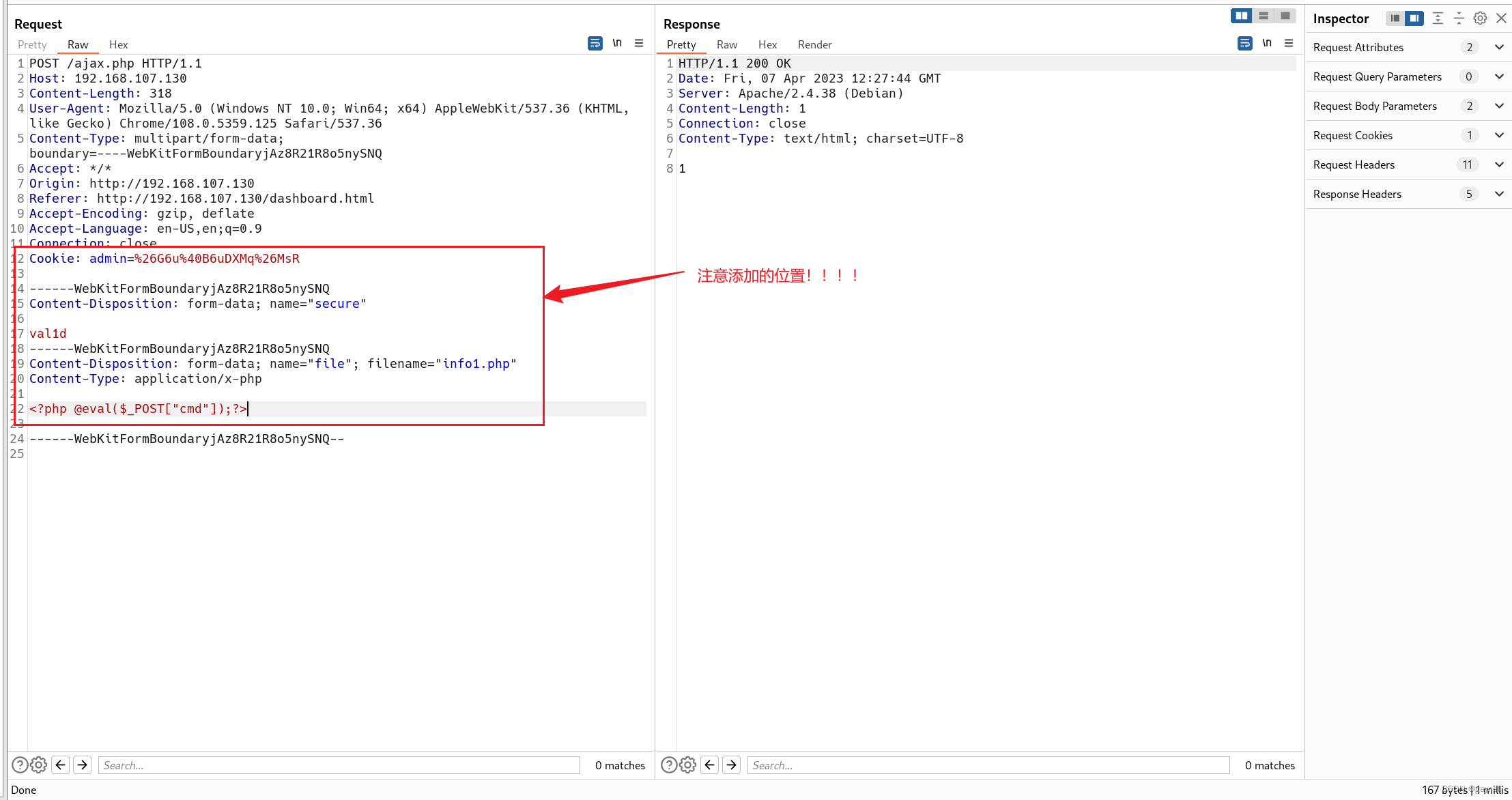Click the closing WebKitFormBoundary line
The width and height of the screenshot is (1512, 800).
tap(186, 439)
